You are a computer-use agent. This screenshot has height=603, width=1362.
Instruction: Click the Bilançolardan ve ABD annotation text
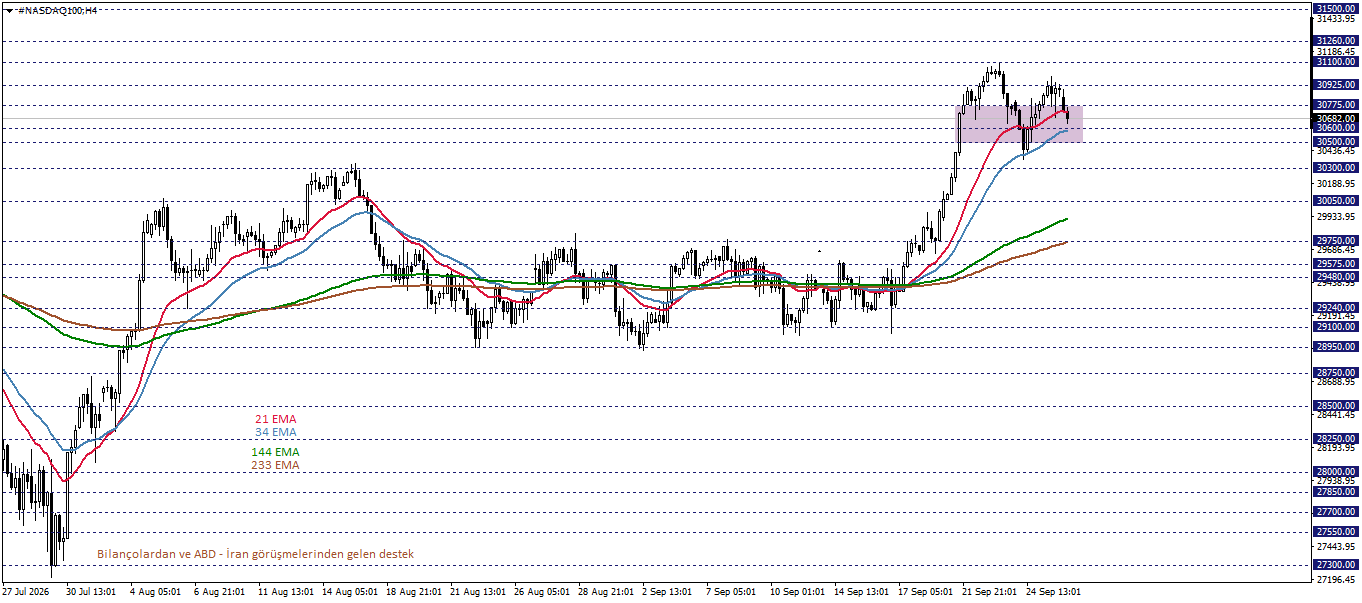tap(255, 554)
